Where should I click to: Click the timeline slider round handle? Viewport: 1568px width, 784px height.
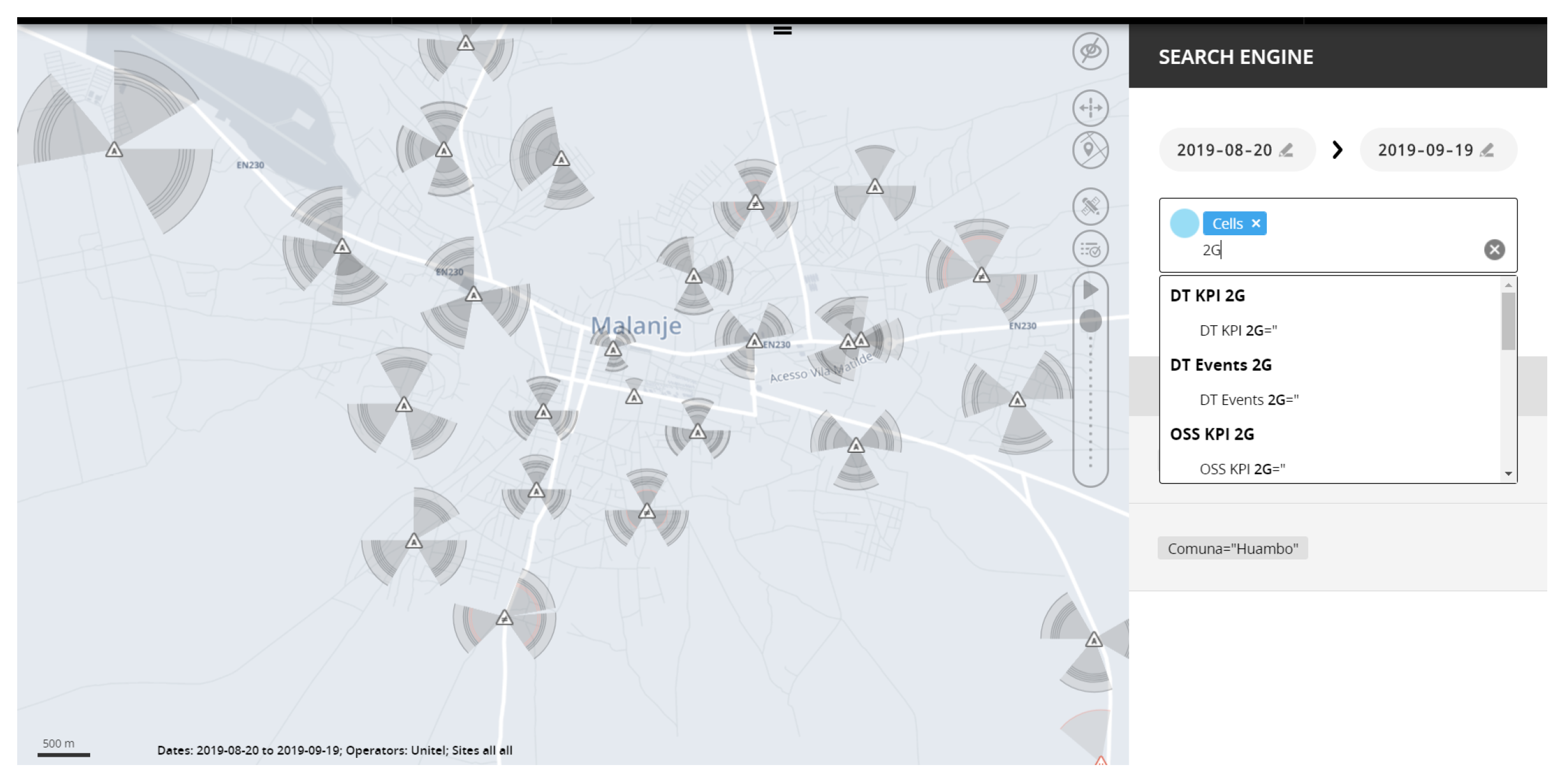tap(1090, 321)
